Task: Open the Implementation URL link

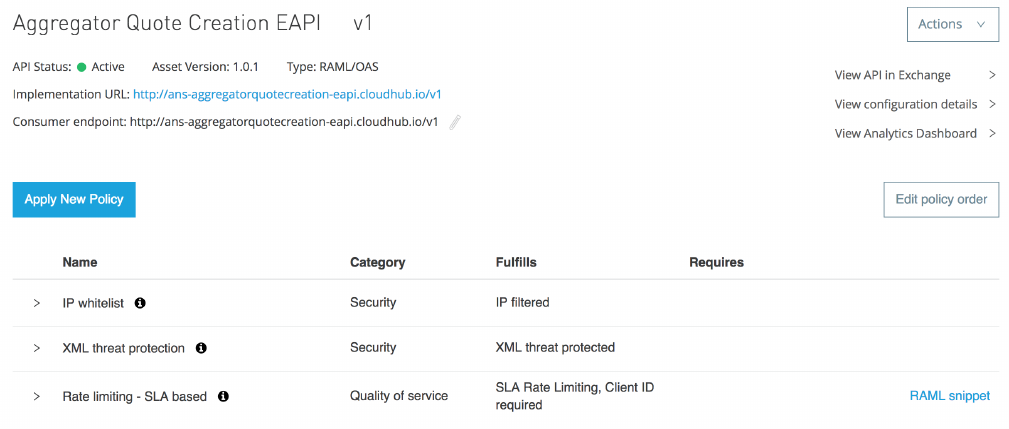Action: 287,94
